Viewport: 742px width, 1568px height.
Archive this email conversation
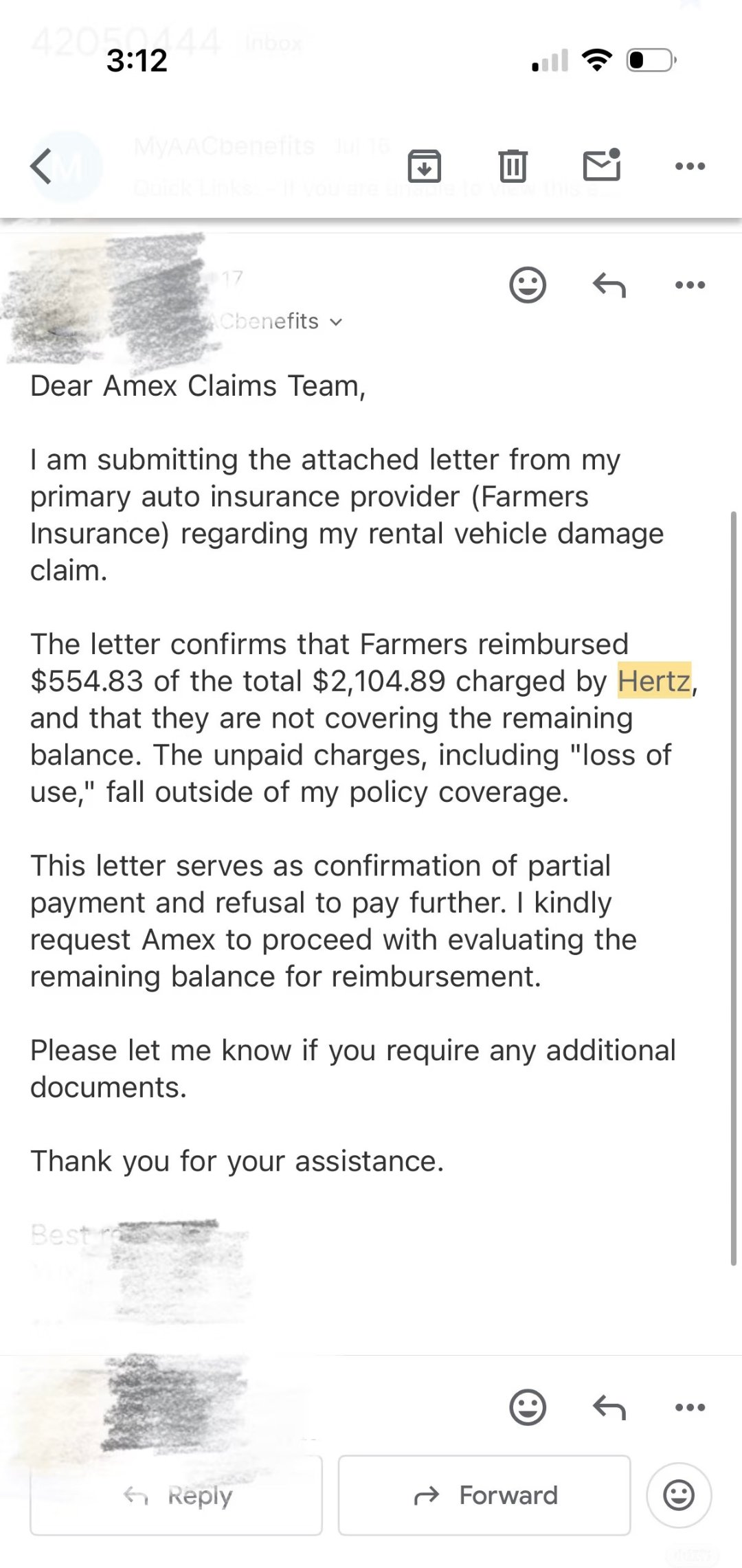click(424, 166)
